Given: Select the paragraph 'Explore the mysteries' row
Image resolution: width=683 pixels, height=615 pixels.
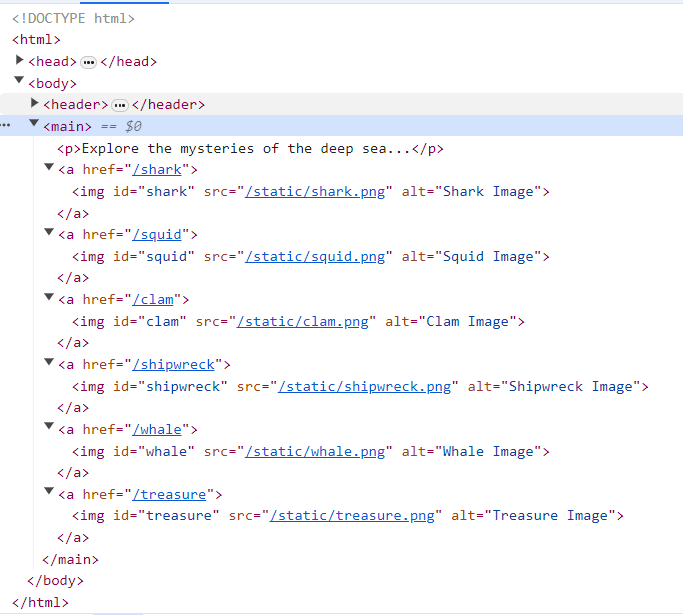Looking at the screenshot, I should 250,149.
